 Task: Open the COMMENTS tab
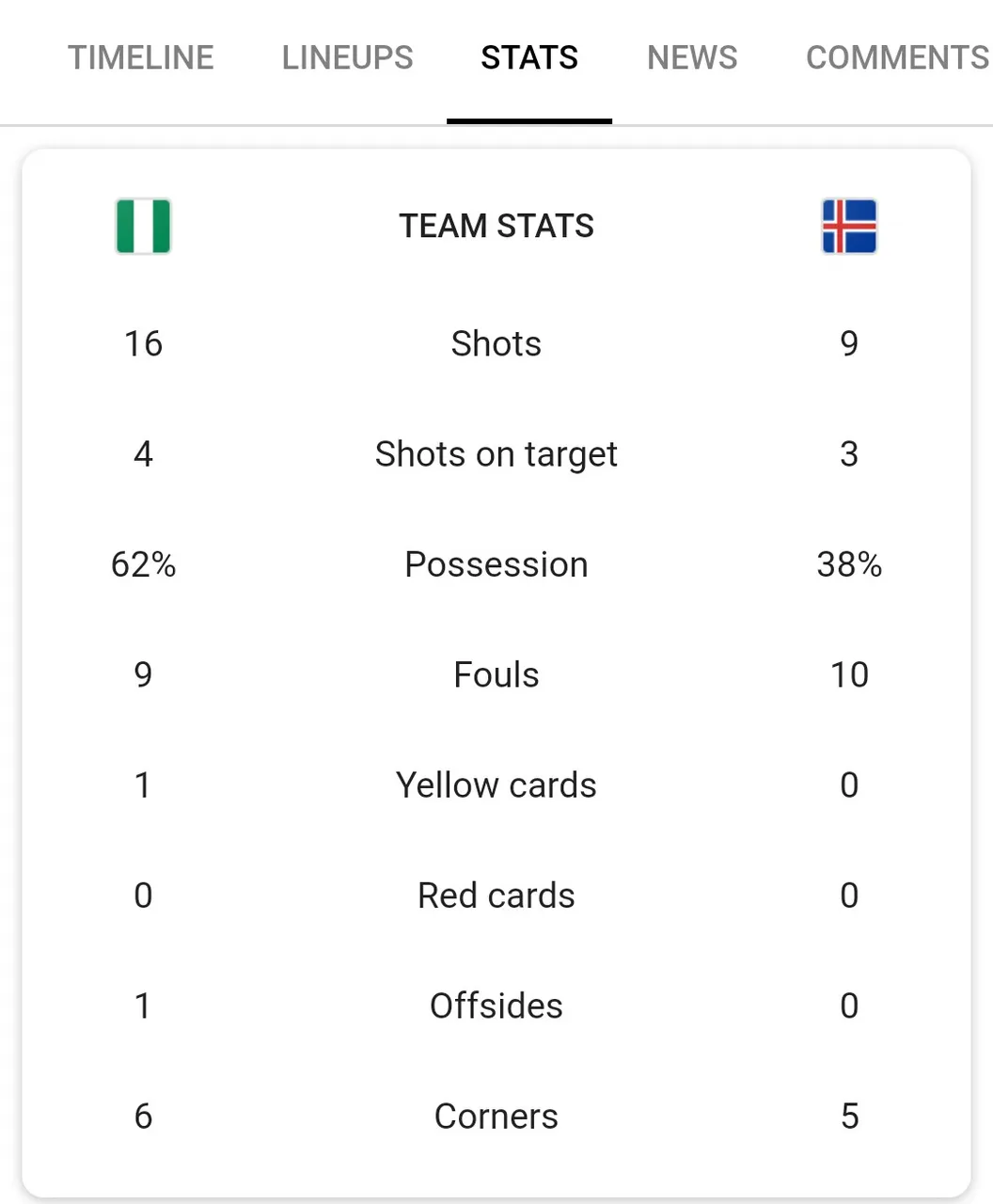(898, 58)
